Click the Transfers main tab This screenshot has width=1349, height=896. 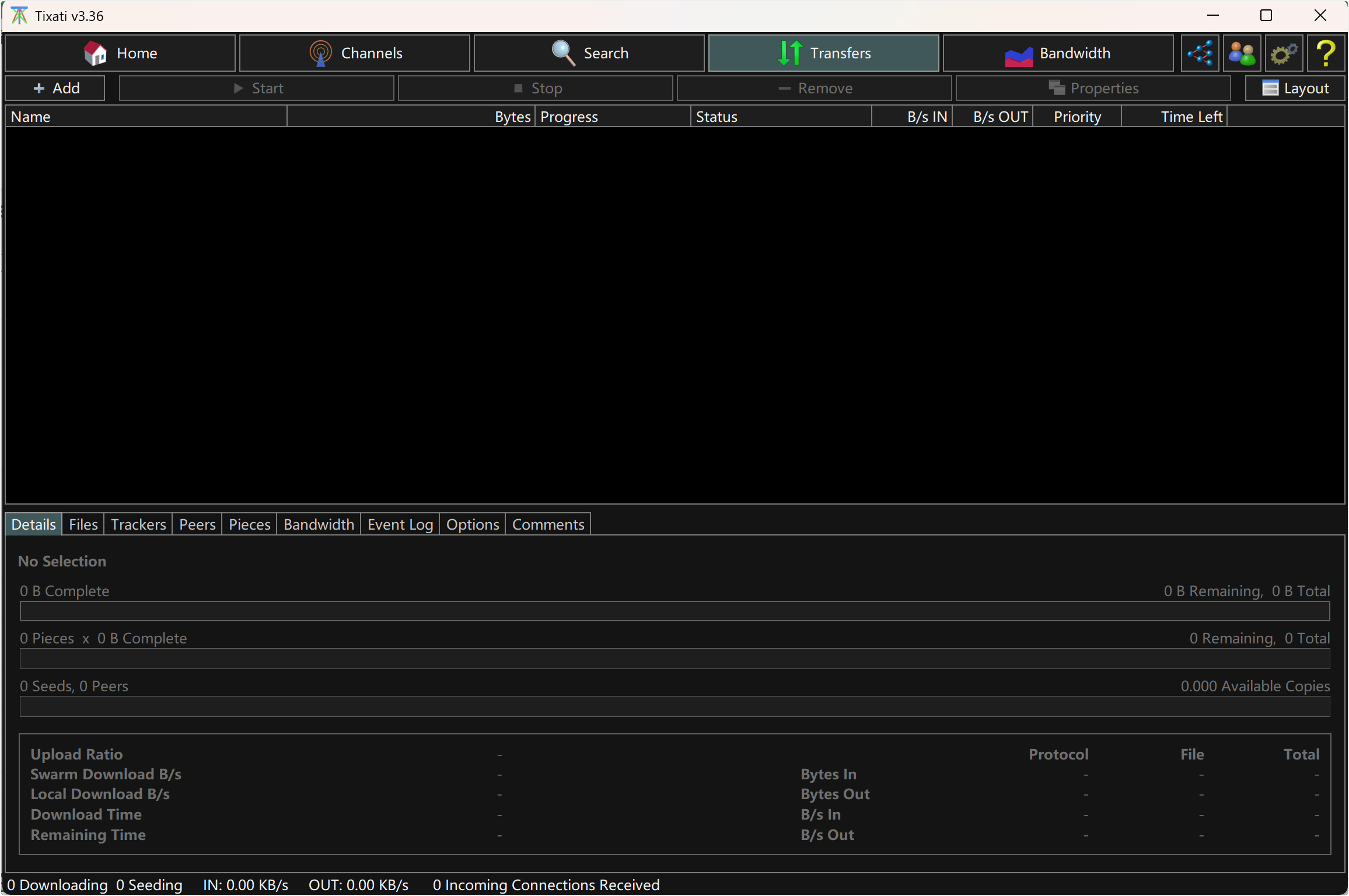click(823, 53)
